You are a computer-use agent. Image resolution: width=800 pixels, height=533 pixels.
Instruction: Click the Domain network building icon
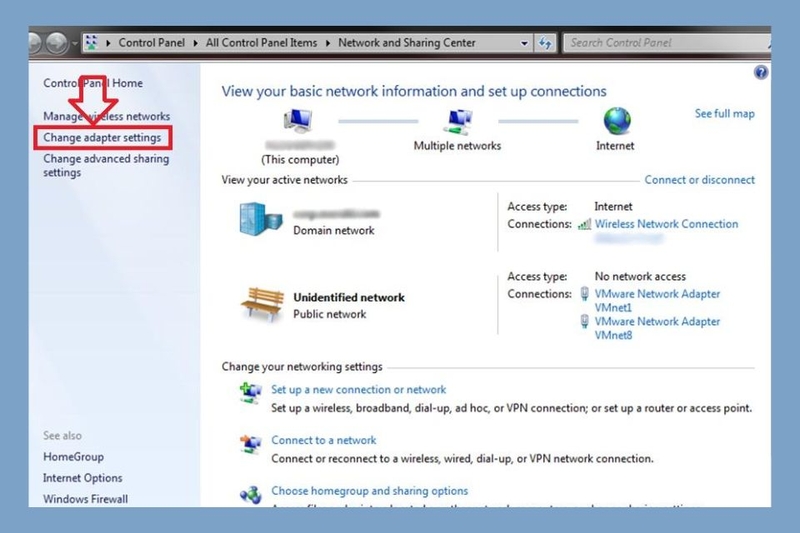(260, 219)
